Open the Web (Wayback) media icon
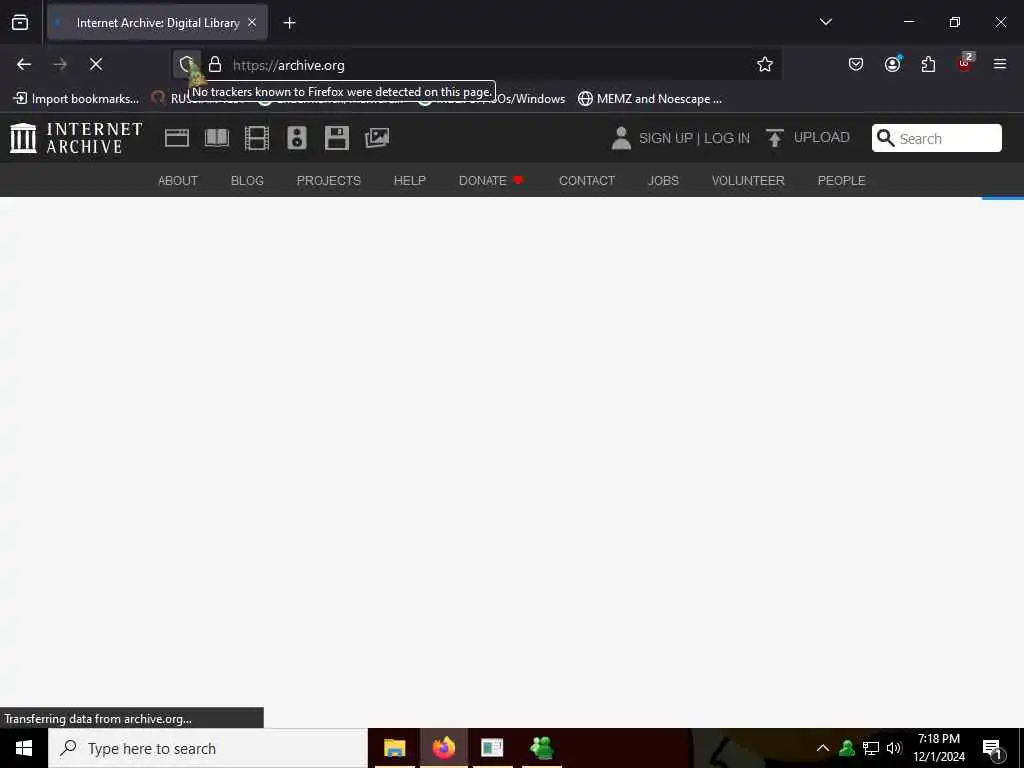The width and height of the screenshot is (1024, 768). pyautogui.click(x=177, y=138)
